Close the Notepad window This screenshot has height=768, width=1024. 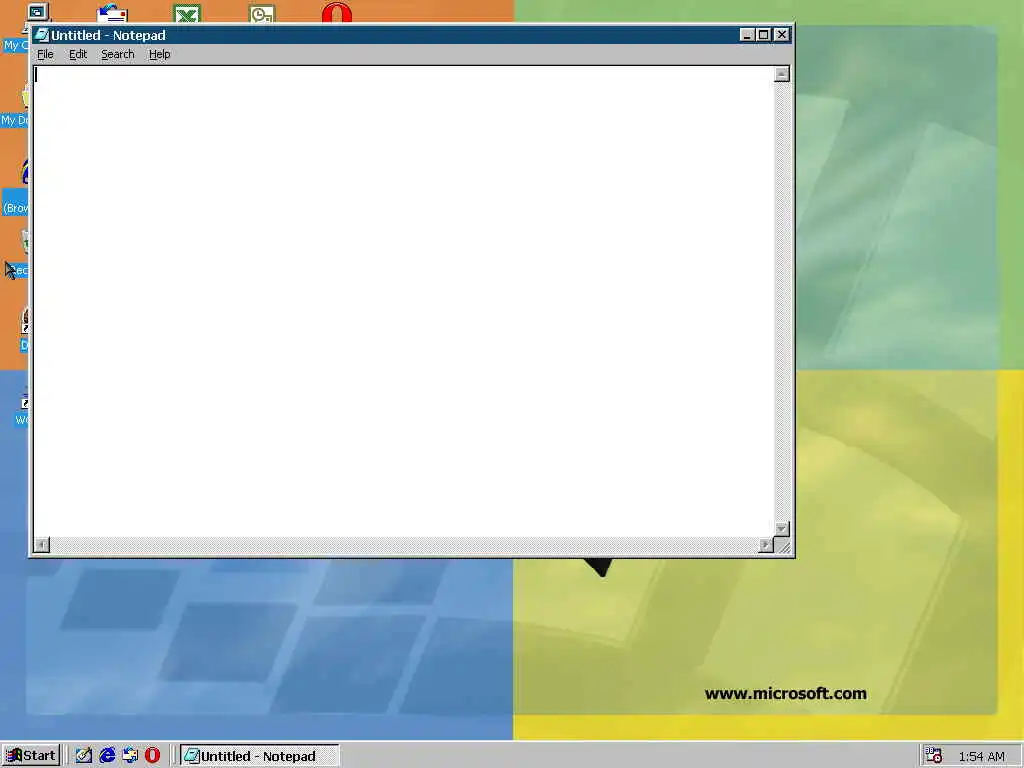pyautogui.click(x=781, y=35)
